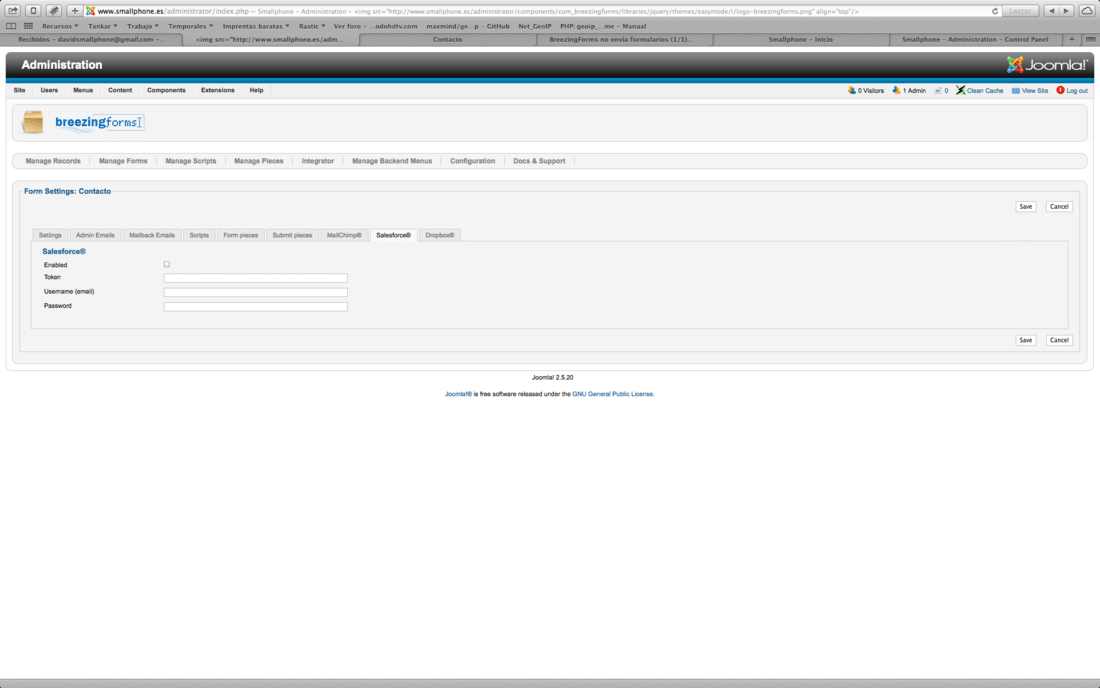
Task: Switch to the Scripts tab
Action: coord(199,235)
